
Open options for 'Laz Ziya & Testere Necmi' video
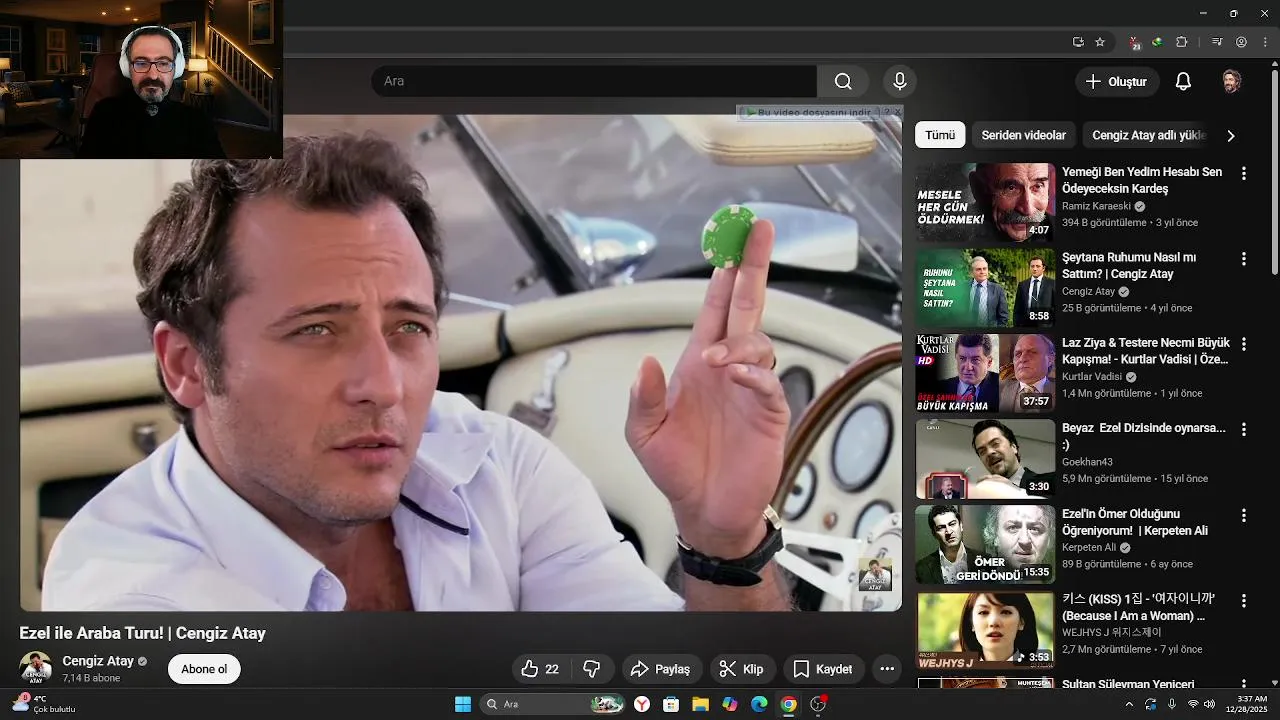pyautogui.click(x=1244, y=344)
